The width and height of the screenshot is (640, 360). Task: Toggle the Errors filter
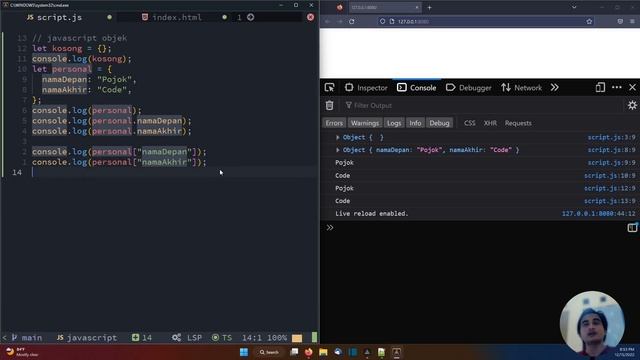(334, 123)
